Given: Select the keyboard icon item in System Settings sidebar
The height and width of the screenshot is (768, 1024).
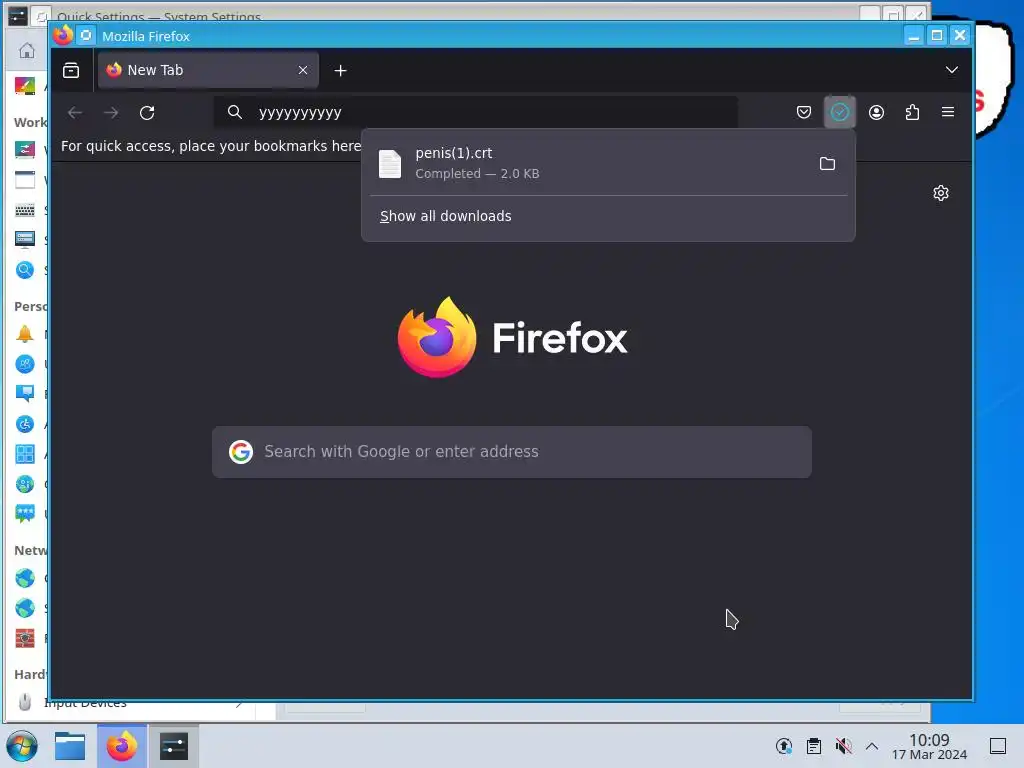Looking at the screenshot, I should (x=25, y=210).
